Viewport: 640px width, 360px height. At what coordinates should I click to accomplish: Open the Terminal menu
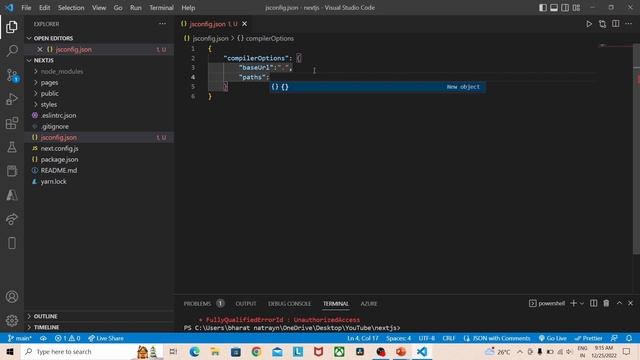tap(161, 8)
